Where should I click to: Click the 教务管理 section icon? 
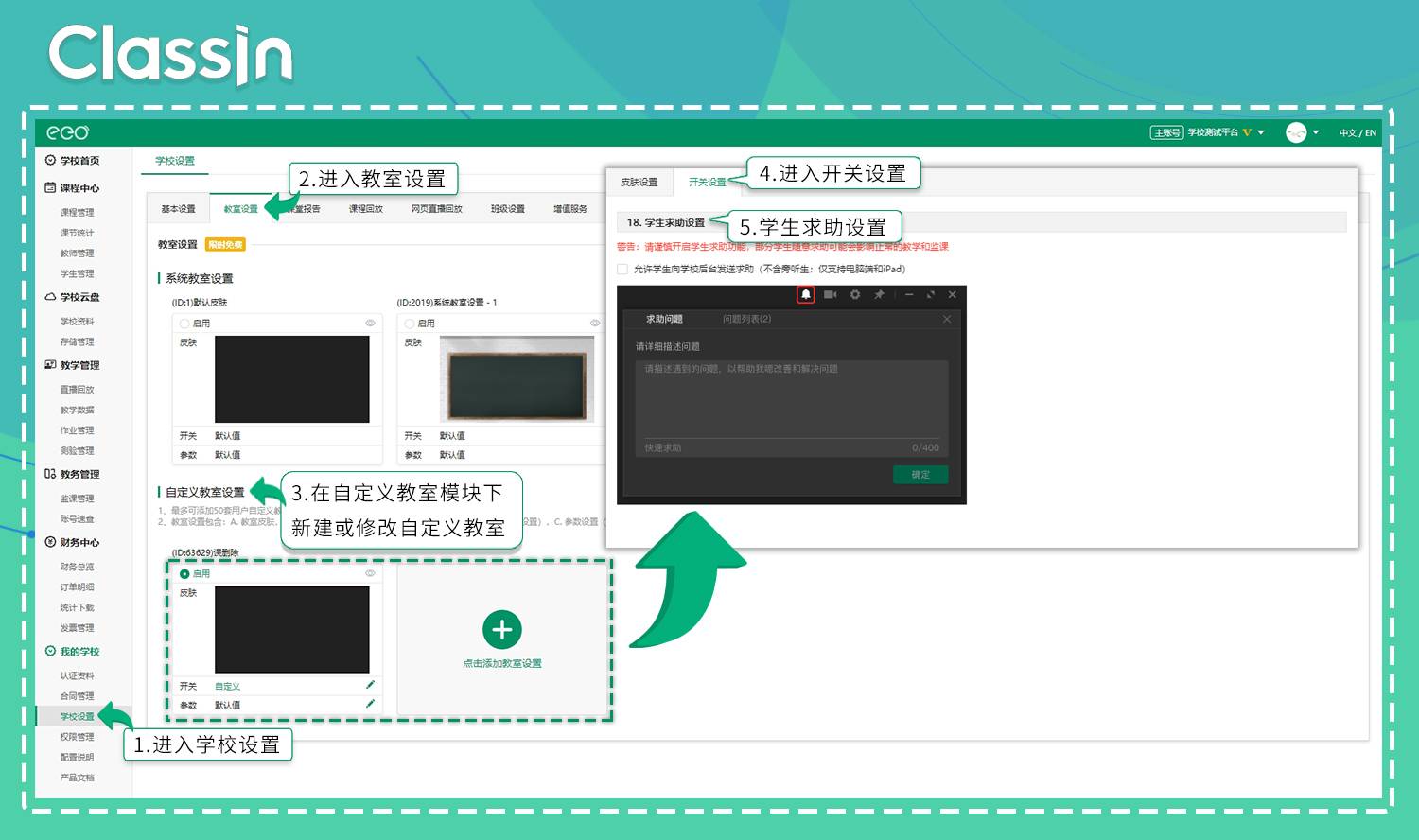click(x=50, y=474)
